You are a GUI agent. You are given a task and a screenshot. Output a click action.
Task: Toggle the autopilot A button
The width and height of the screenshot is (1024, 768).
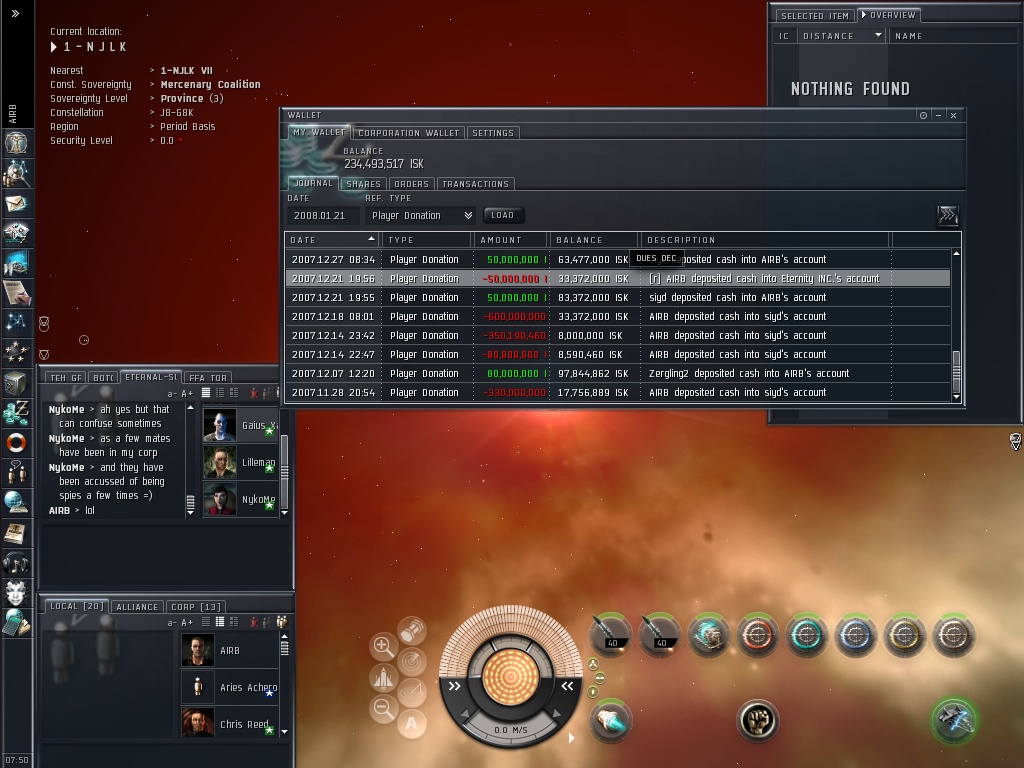click(x=411, y=724)
